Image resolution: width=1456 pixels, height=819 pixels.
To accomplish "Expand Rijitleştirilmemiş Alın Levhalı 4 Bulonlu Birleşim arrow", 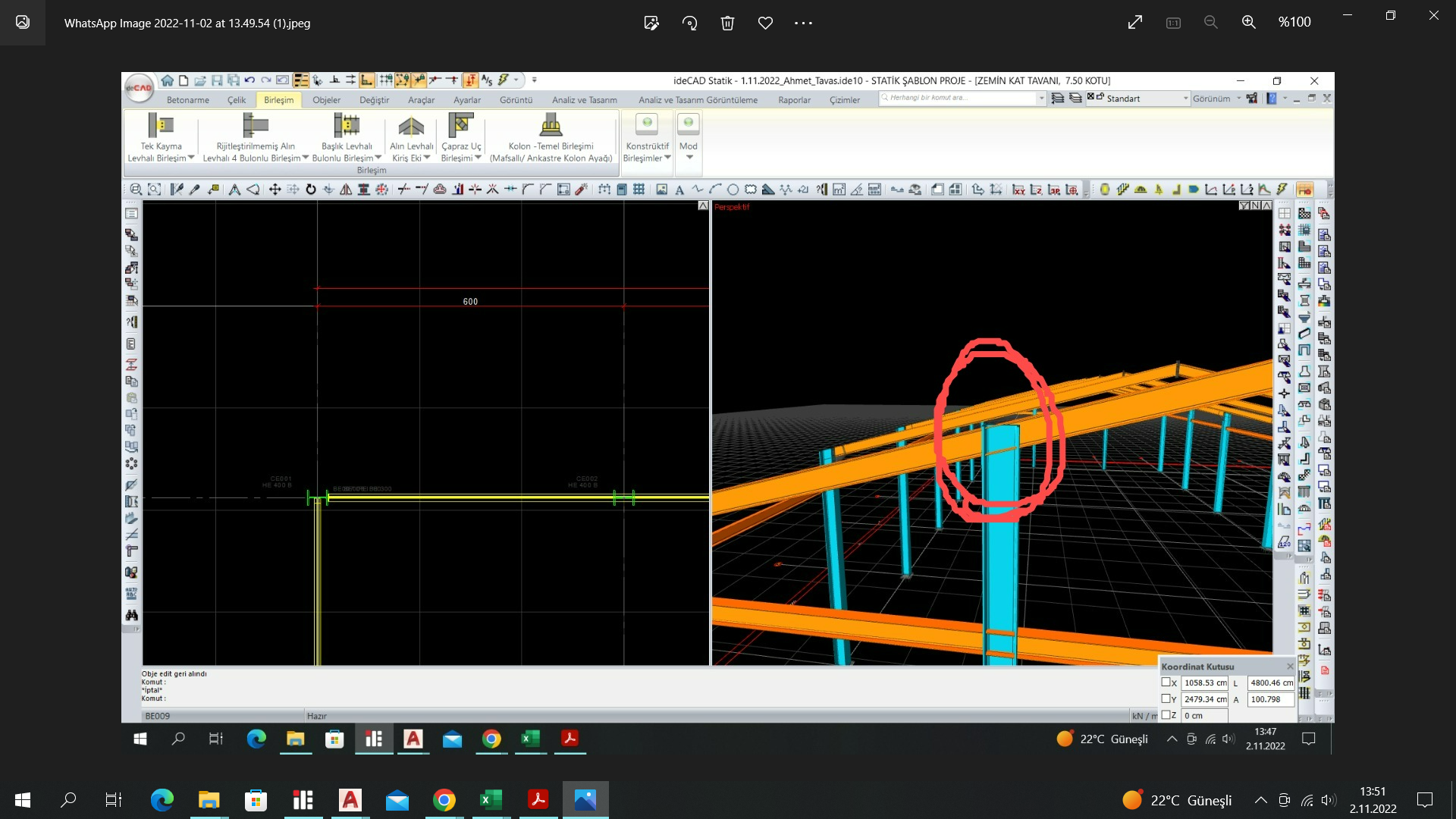I will point(306,158).
